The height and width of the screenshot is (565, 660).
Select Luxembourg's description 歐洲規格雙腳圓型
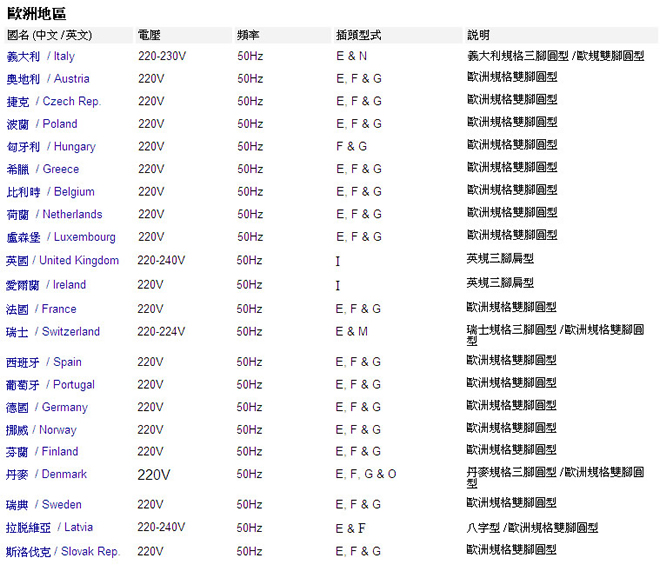pyautogui.click(x=512, y=235)
